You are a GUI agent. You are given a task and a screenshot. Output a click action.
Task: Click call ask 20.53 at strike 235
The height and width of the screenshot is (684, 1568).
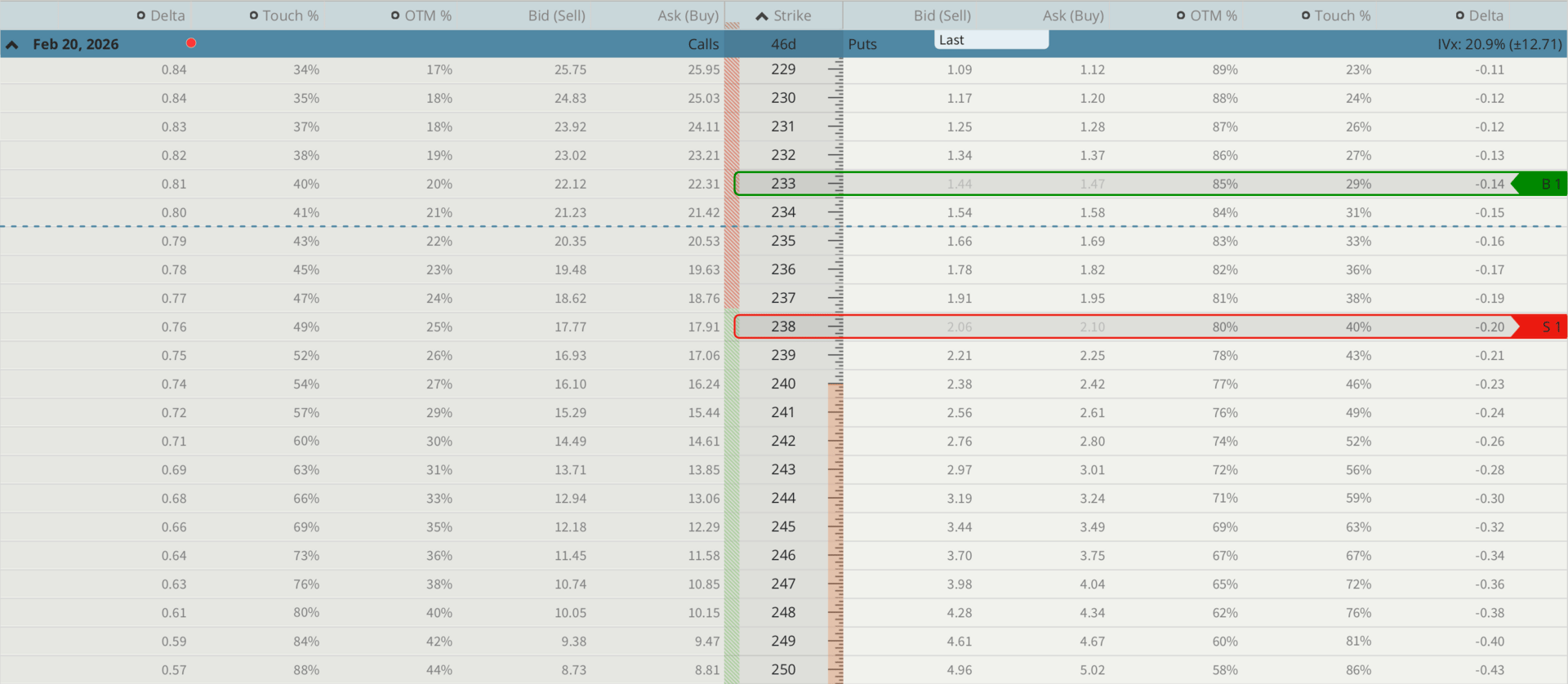point(703,242)
